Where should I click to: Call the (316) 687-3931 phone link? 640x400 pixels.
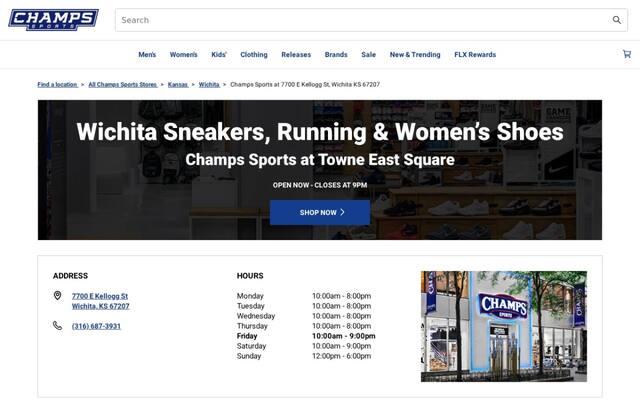click(x=96, y=326)
